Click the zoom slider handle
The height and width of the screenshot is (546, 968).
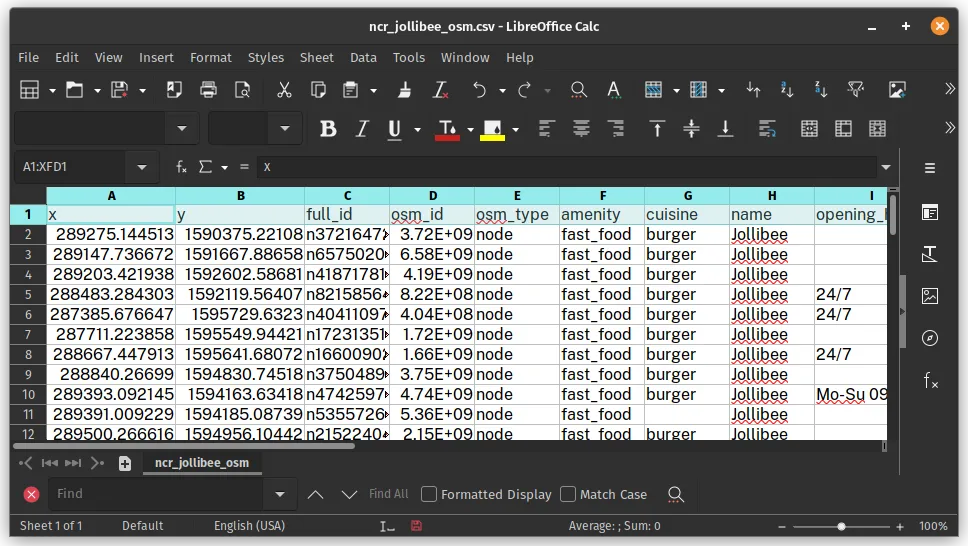coord(841,527)
